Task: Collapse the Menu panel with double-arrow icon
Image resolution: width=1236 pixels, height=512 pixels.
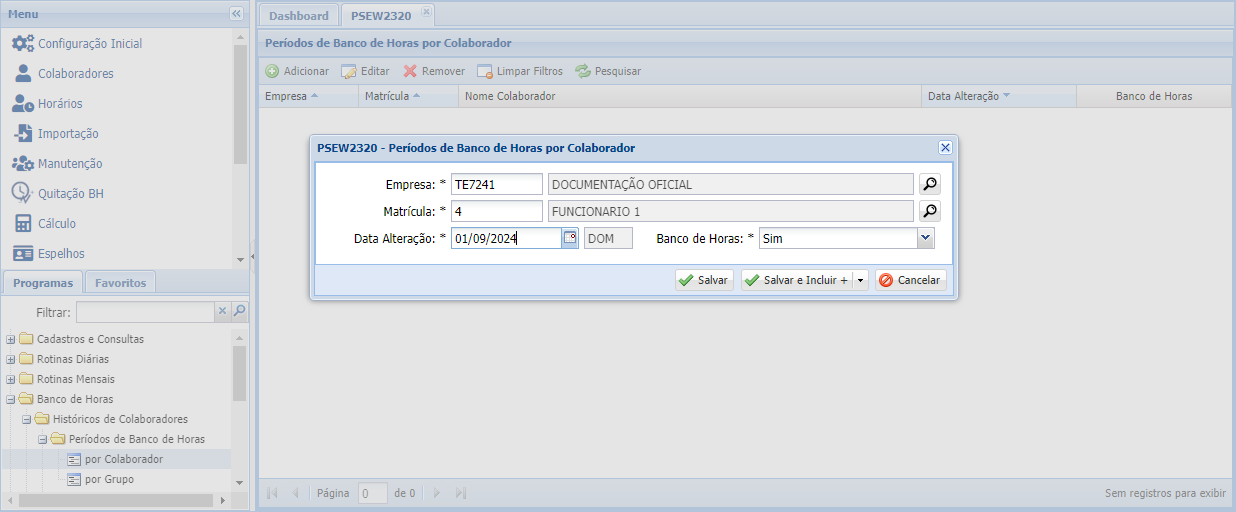Action: [x=236, y=14]
